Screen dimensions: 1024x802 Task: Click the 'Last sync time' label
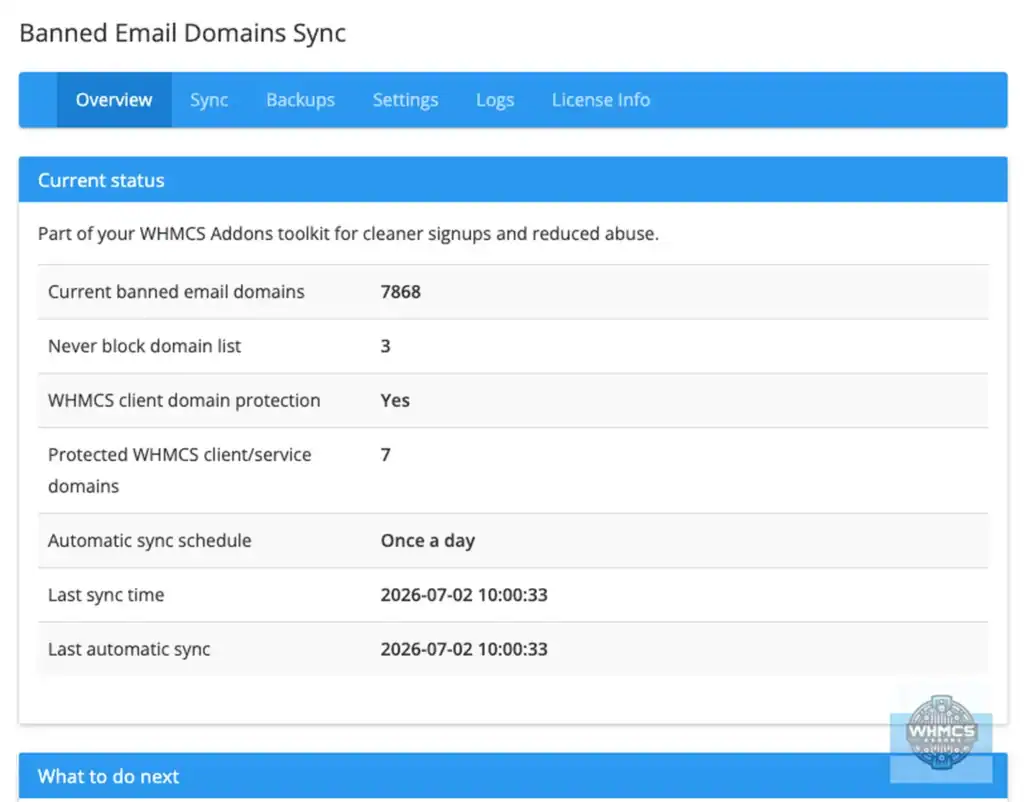tap(106, 595)
